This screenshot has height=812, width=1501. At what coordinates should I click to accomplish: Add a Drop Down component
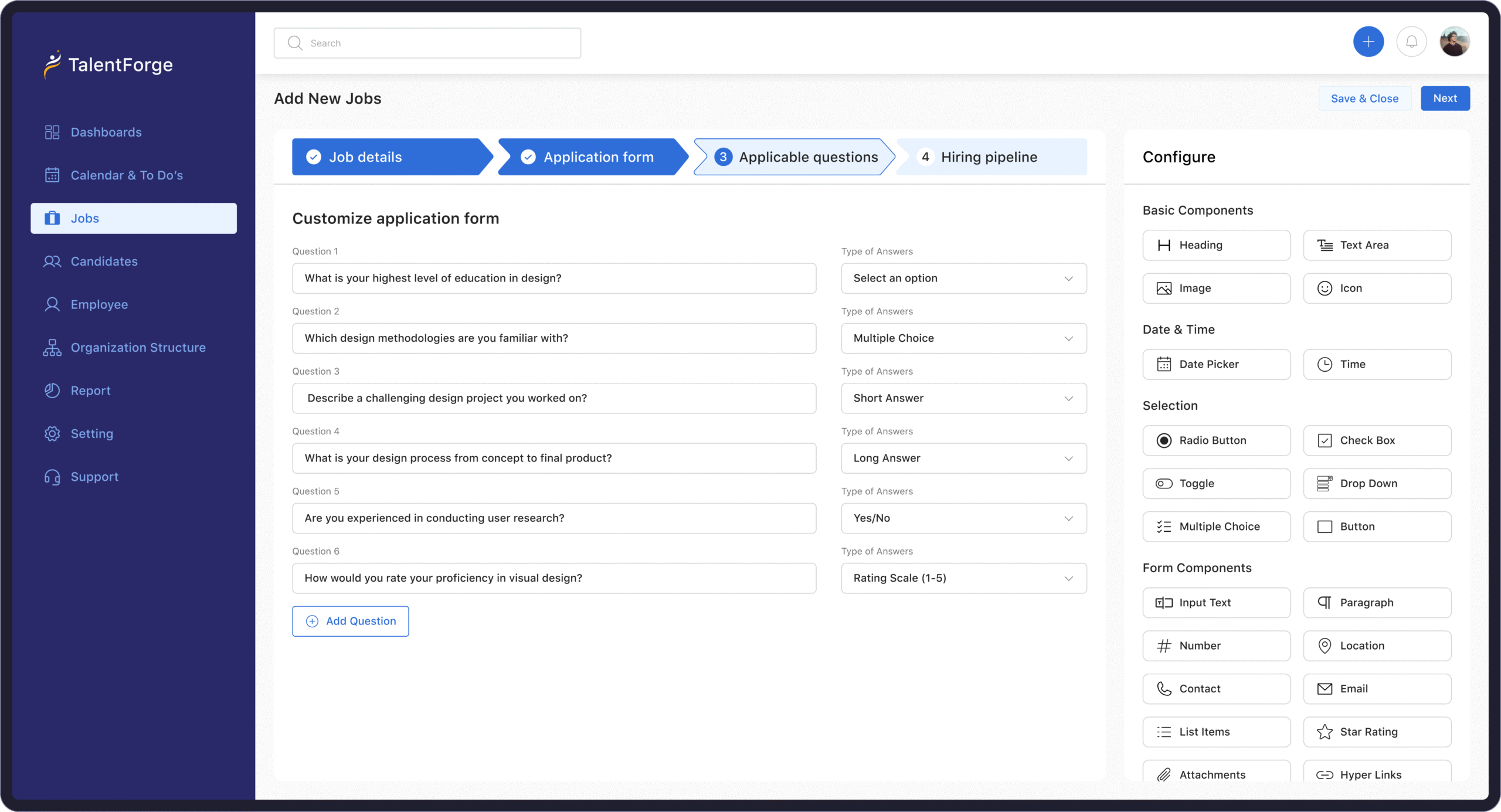(x=1377, y=484)
